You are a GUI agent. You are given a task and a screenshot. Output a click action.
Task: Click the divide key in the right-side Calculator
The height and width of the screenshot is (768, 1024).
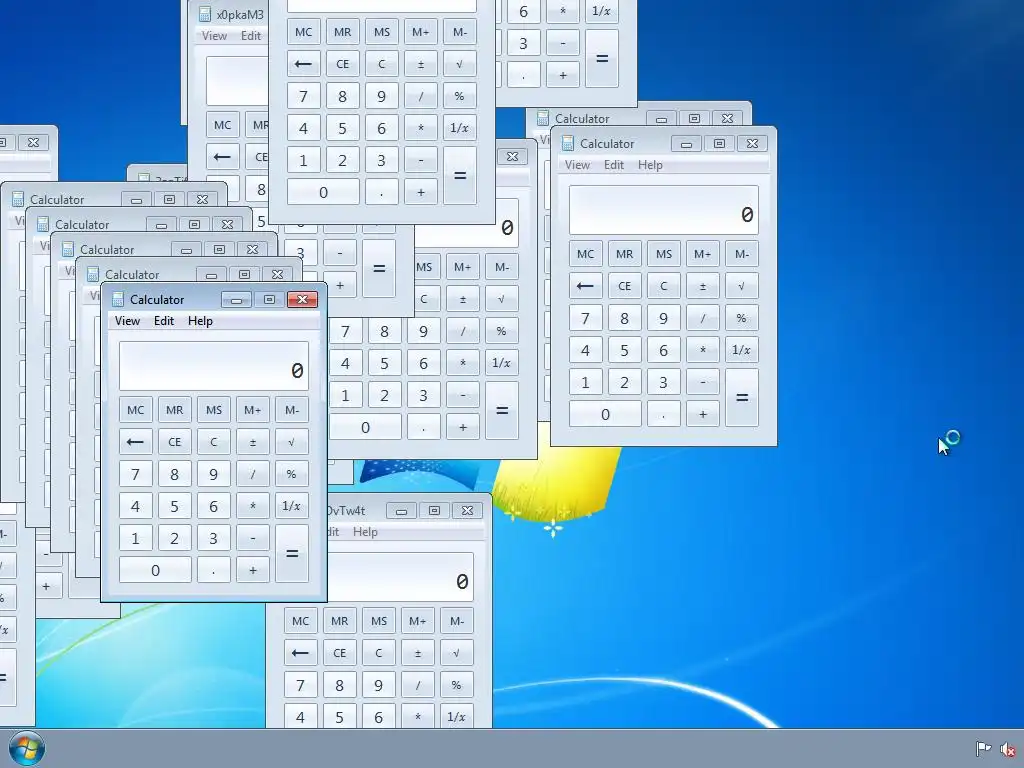pyautogui.click(x=703, y=318)
